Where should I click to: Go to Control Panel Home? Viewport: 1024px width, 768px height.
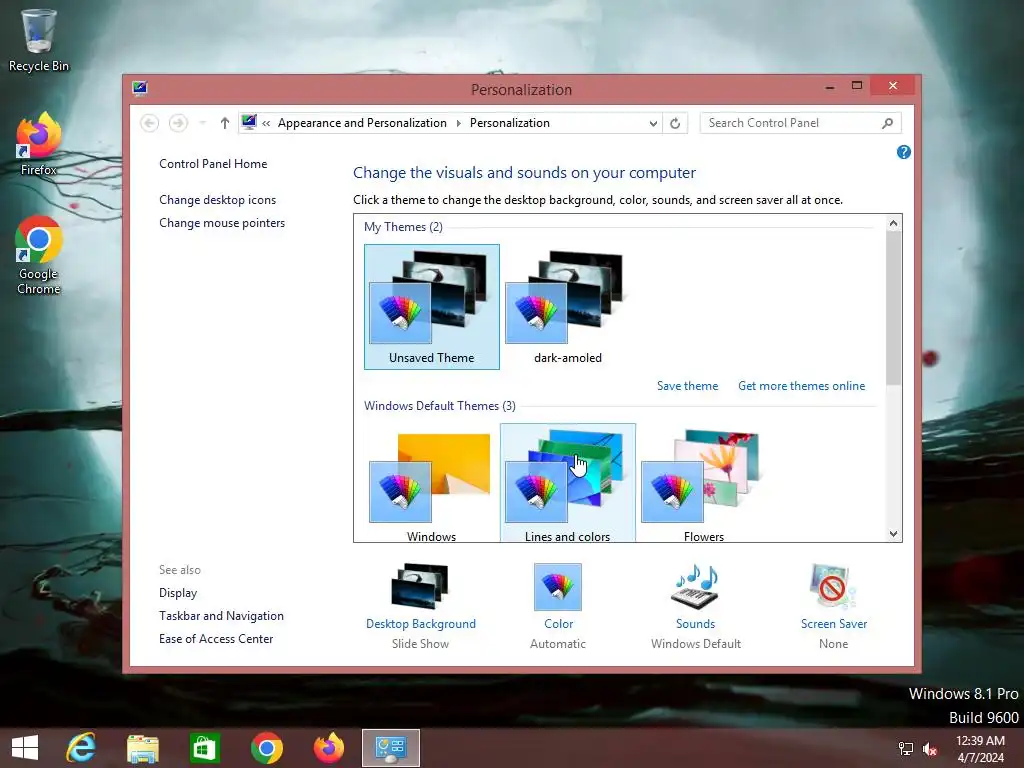tap(213, 164)
